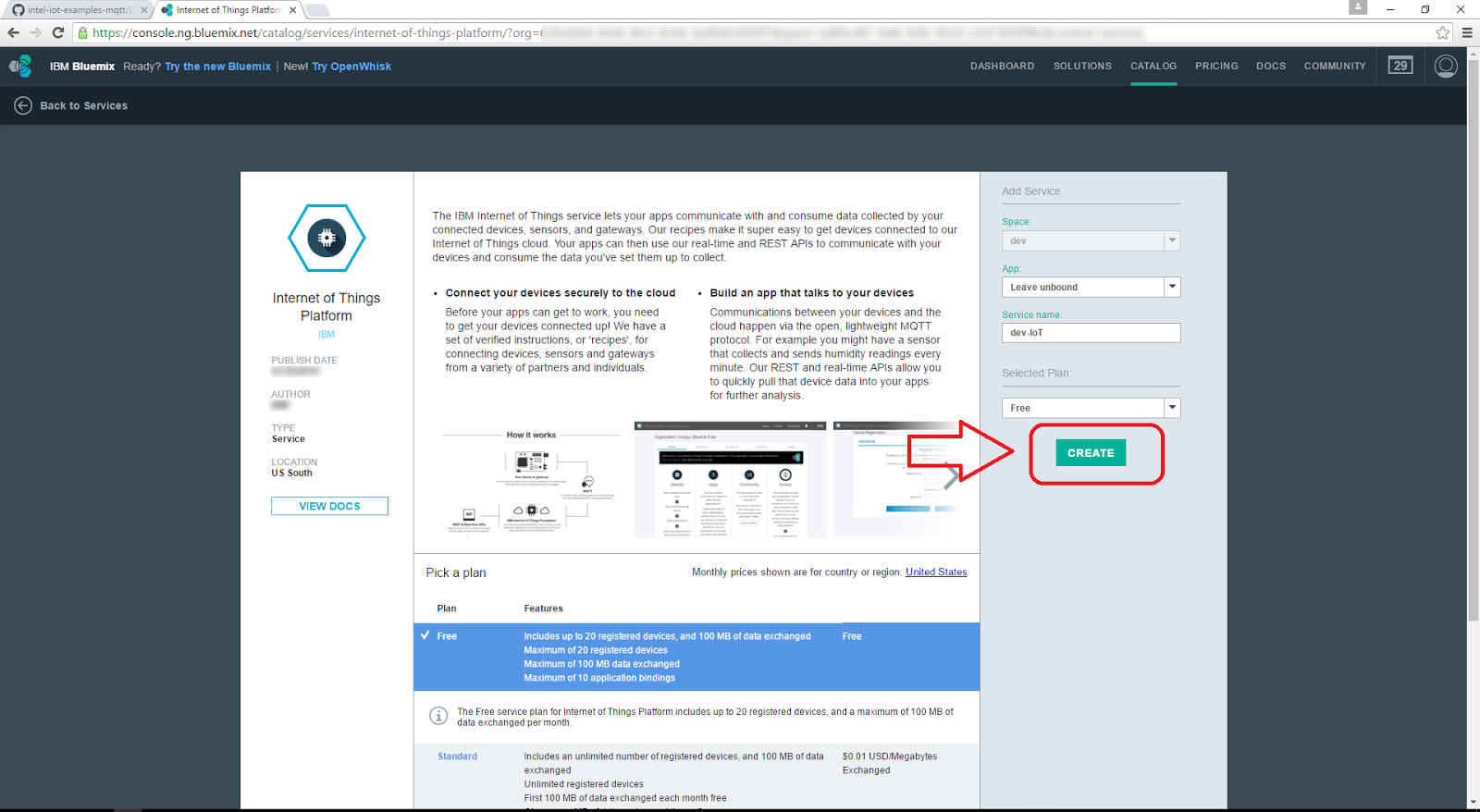
Task: Open the How it works diagram thumbnail
Action: pos(531,480)
